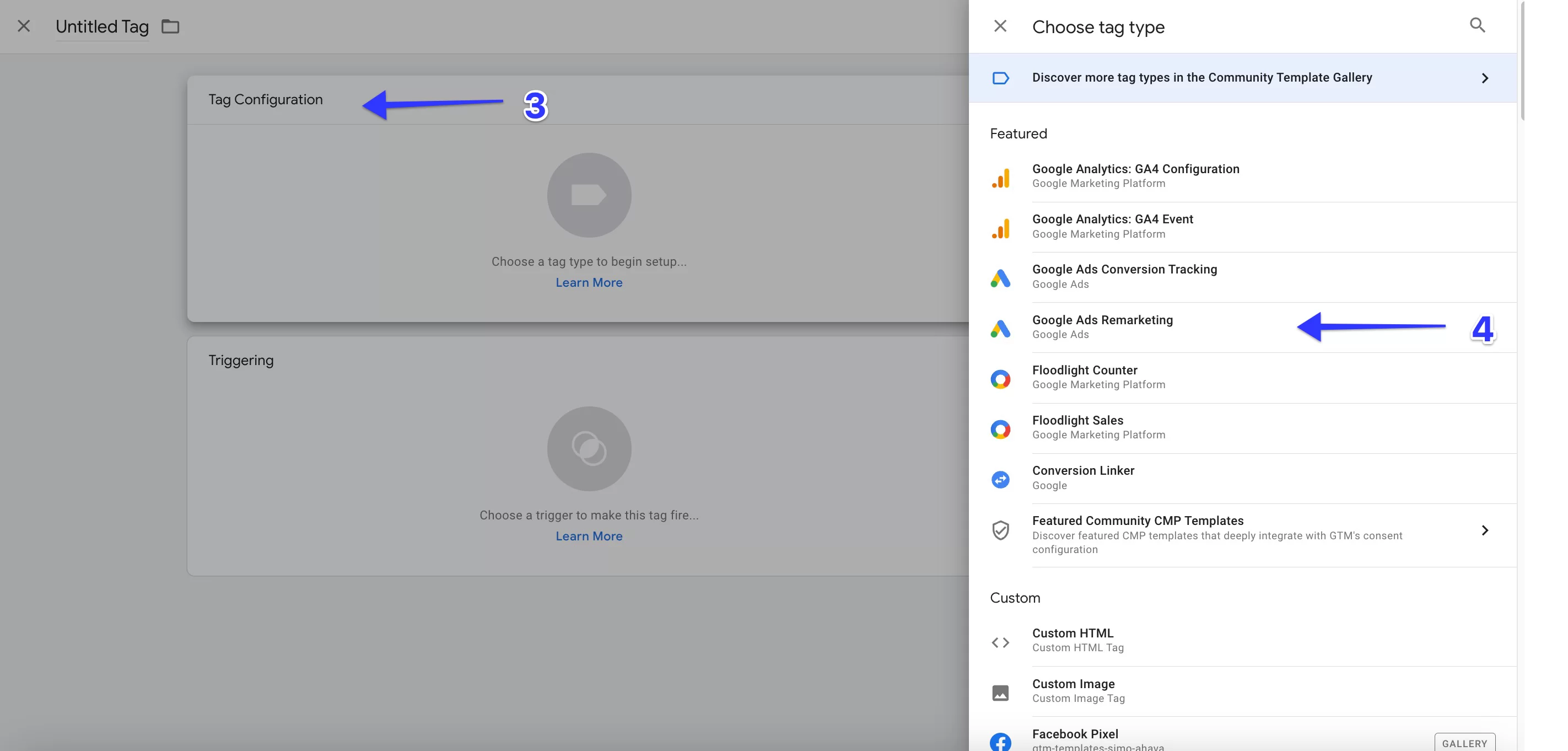Click the Google Ads Remarketing icon
The width and height of the screenshot is (1568, 751).
click(x=1001, y=329)
